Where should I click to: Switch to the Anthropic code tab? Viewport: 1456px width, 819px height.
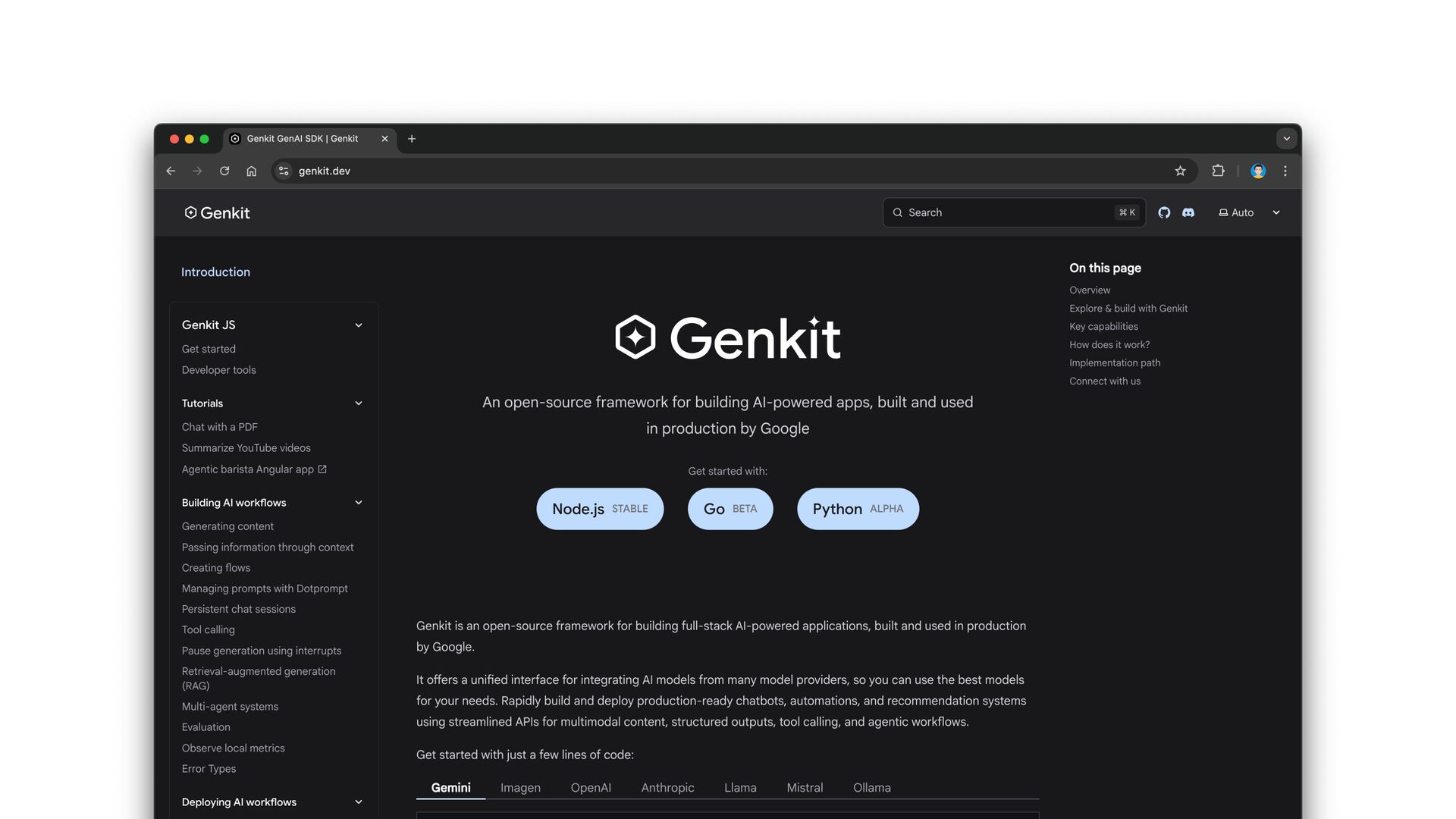point(667,788)
